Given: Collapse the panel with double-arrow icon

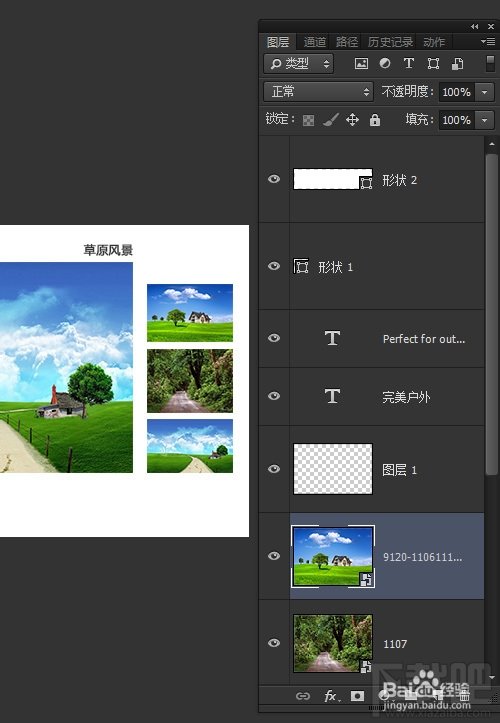Looking at the screenshot, I should coord(474,27).
